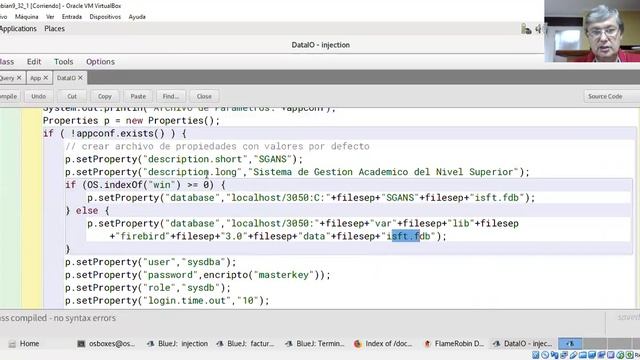The height and width of the screenshot is (360, 640).
Task: Open VirtualBox Dispositivos menu
Action: point(105,17)
